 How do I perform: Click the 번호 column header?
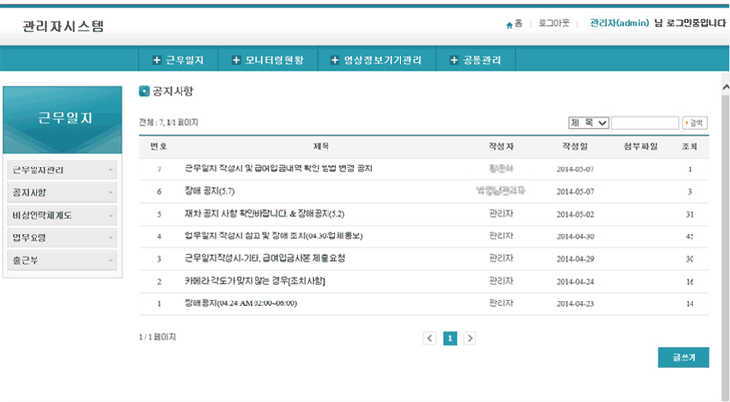tap(158, 146)
